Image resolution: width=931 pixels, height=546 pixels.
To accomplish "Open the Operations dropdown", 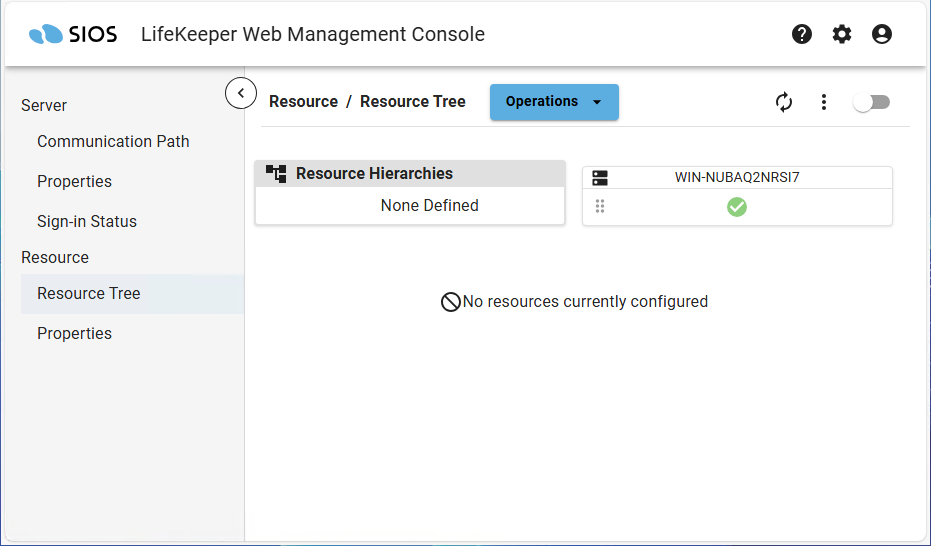I will (554, 102).
